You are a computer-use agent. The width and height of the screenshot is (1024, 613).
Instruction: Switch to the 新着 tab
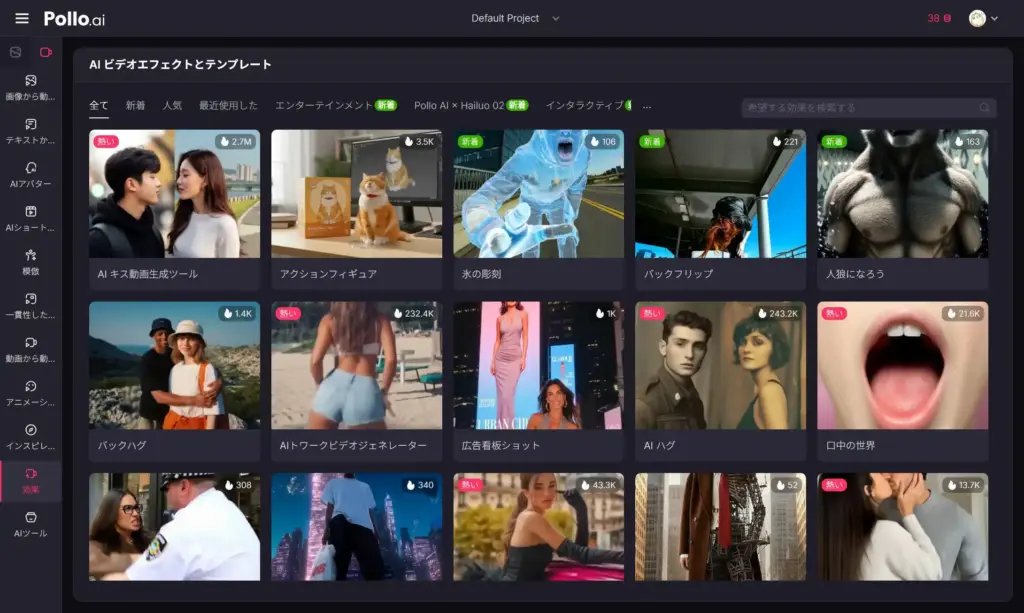click(135, 105)
